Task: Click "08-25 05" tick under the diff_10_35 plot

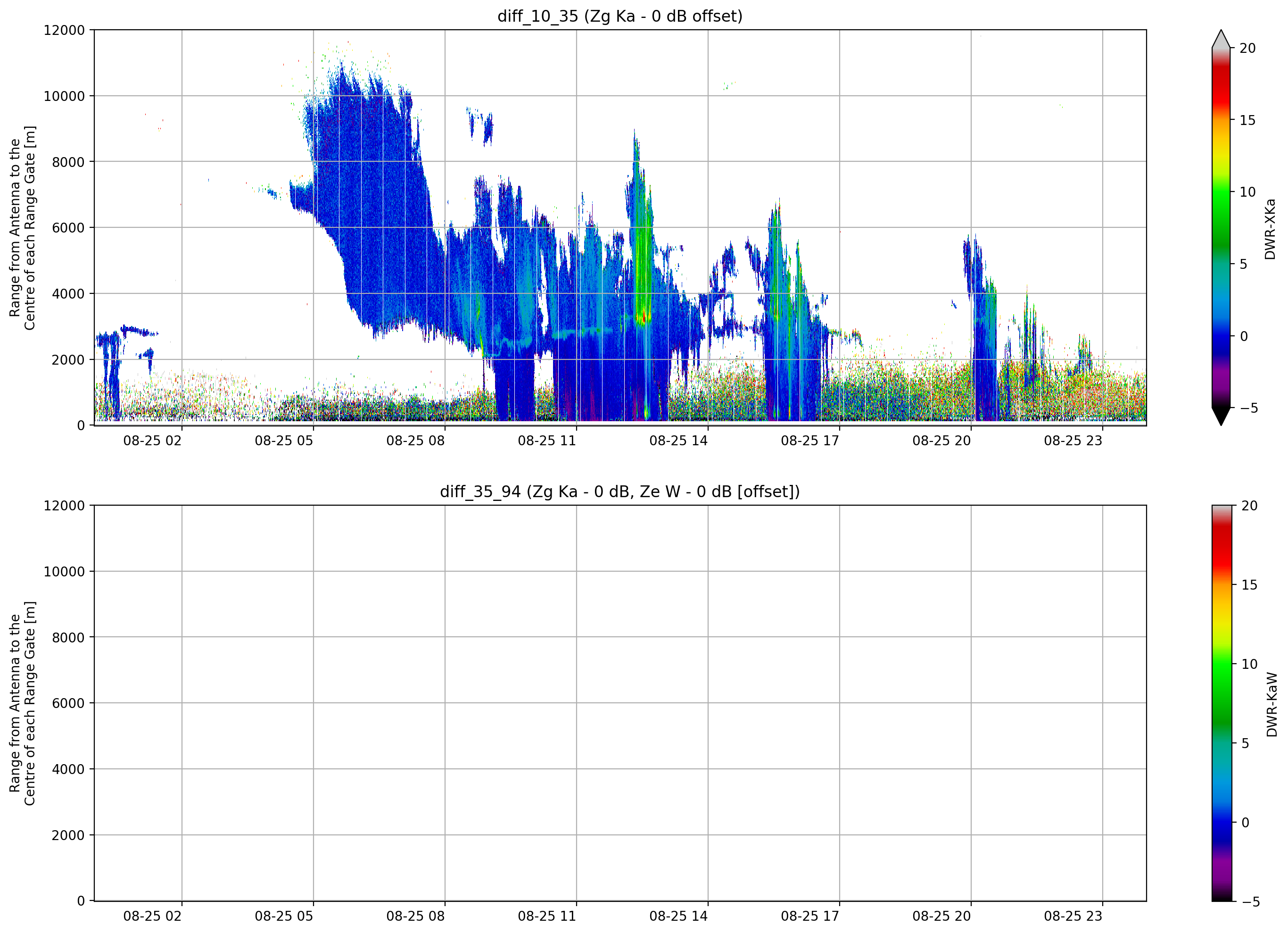Action: click(284, 441)
